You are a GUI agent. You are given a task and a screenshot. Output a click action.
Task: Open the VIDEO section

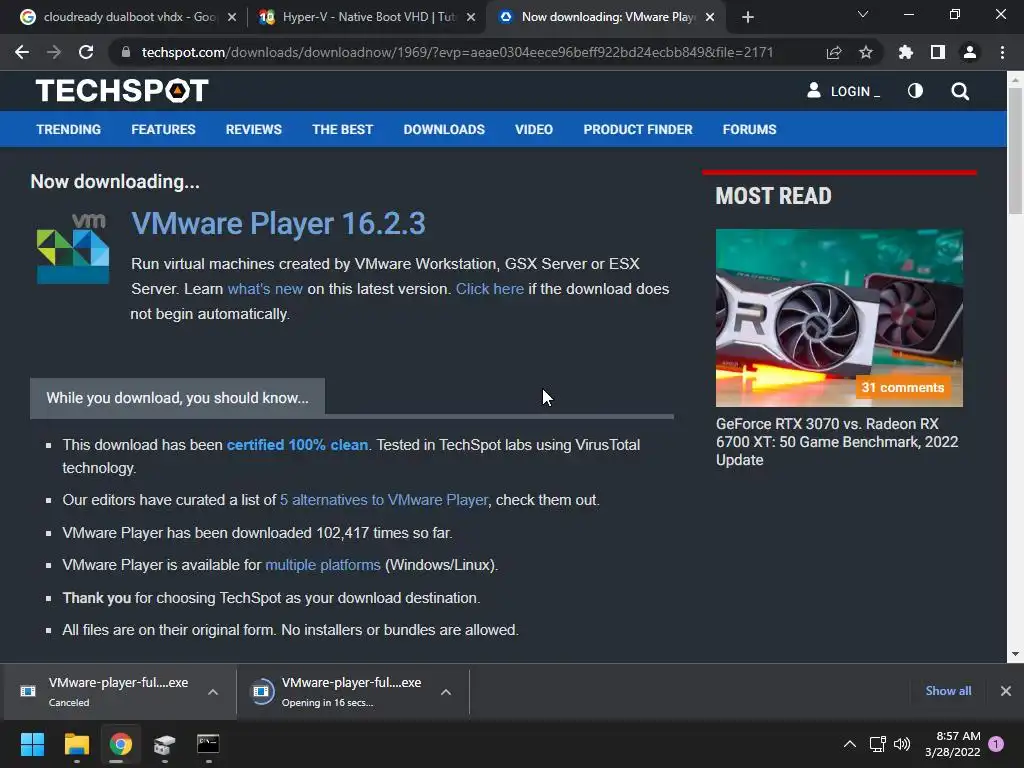tap(534, 129)
